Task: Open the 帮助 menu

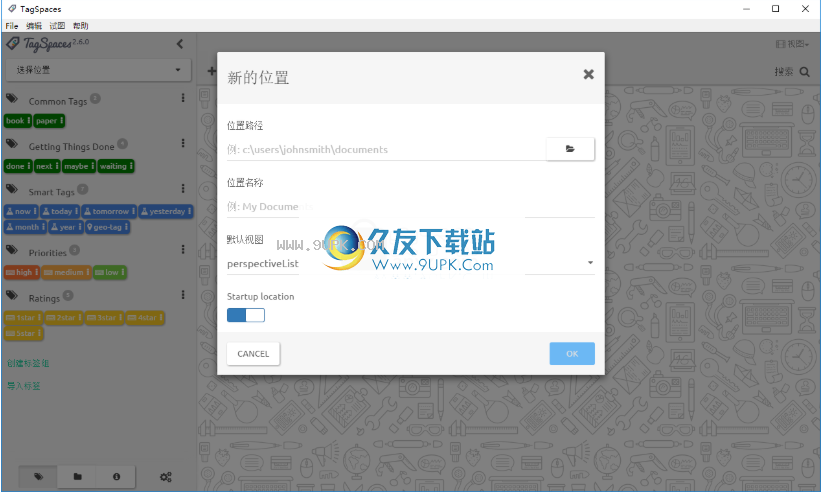Action: click(x=81, y=26)
